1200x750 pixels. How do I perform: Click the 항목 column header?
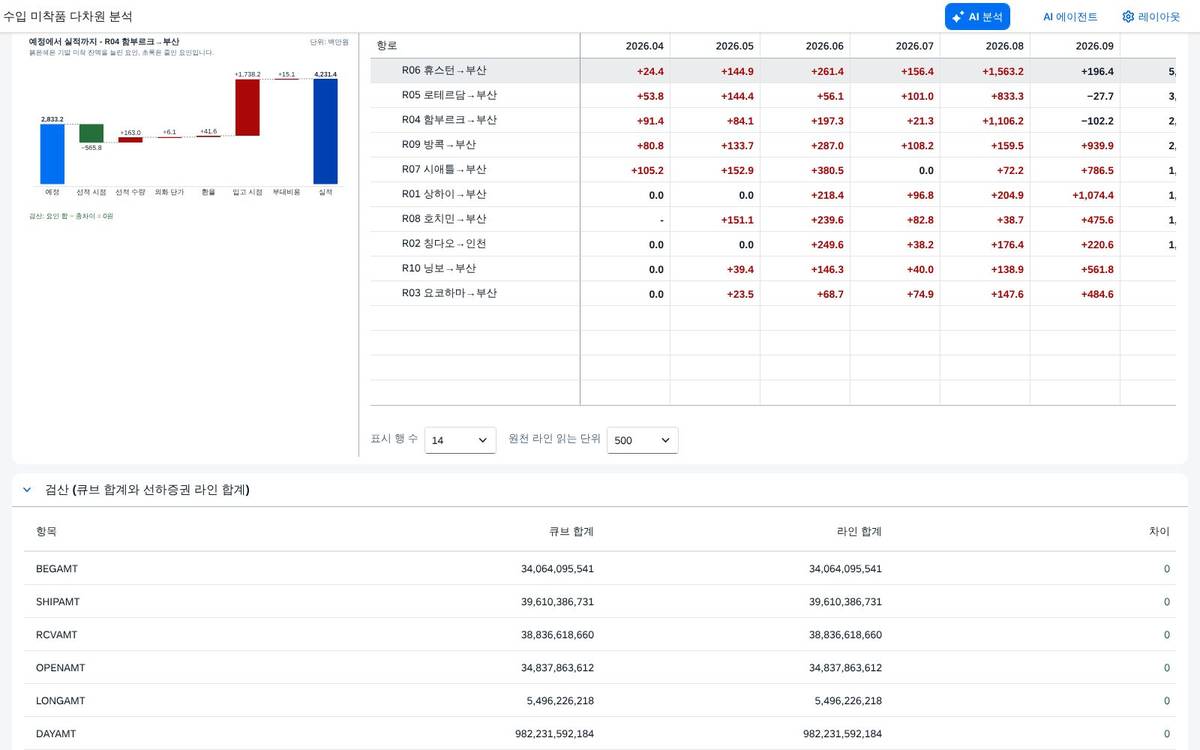pyautogui.click(x=47, y=532)
